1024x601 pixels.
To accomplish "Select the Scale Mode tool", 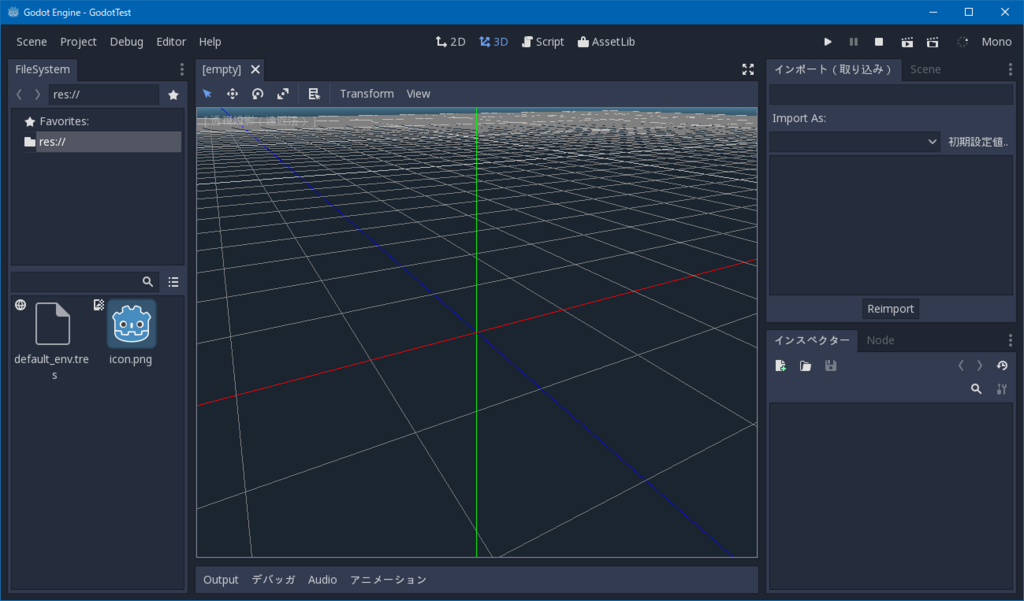I will click(283, 93).
